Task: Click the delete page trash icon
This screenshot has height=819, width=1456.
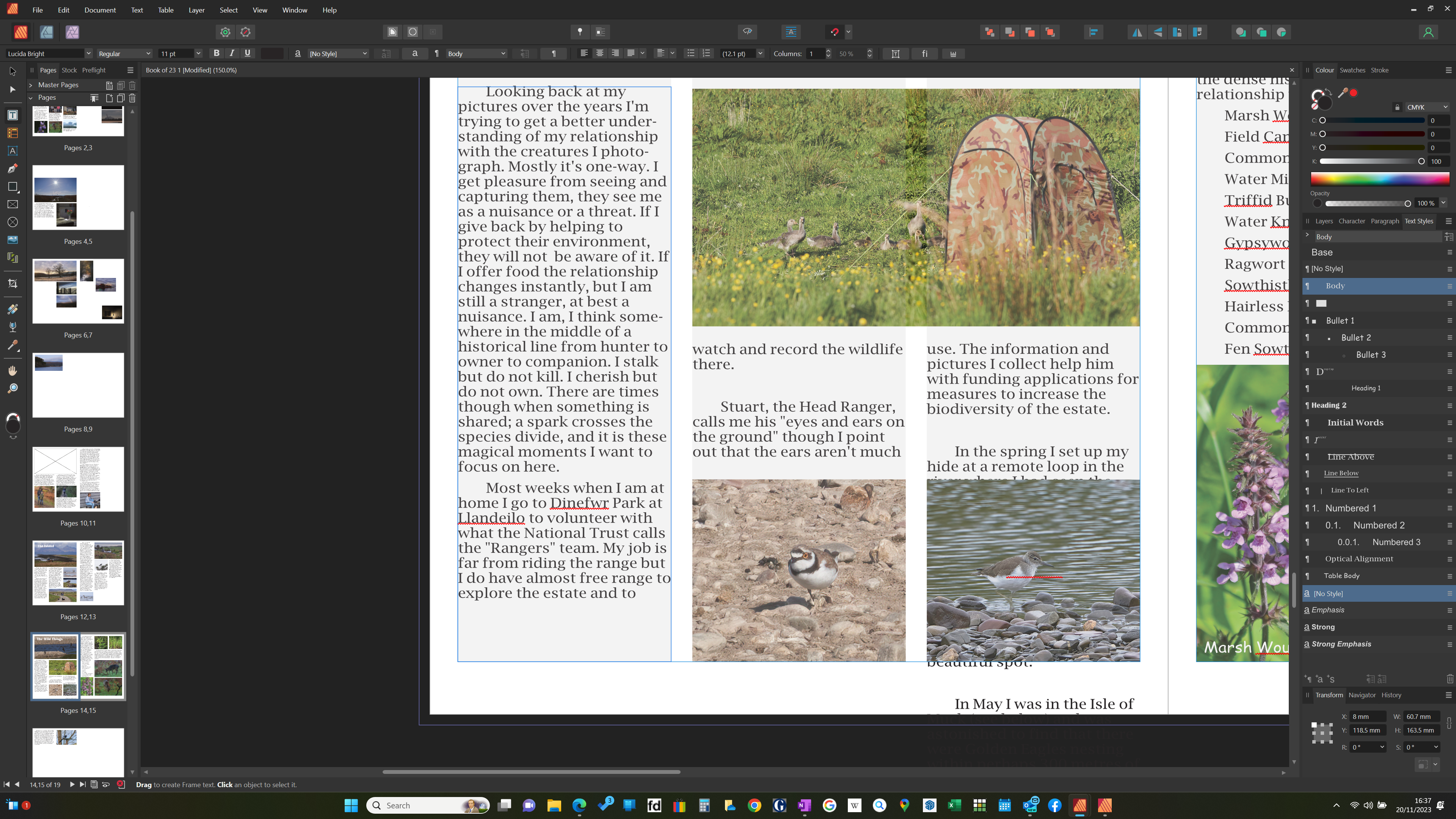Action: point(132,98)
